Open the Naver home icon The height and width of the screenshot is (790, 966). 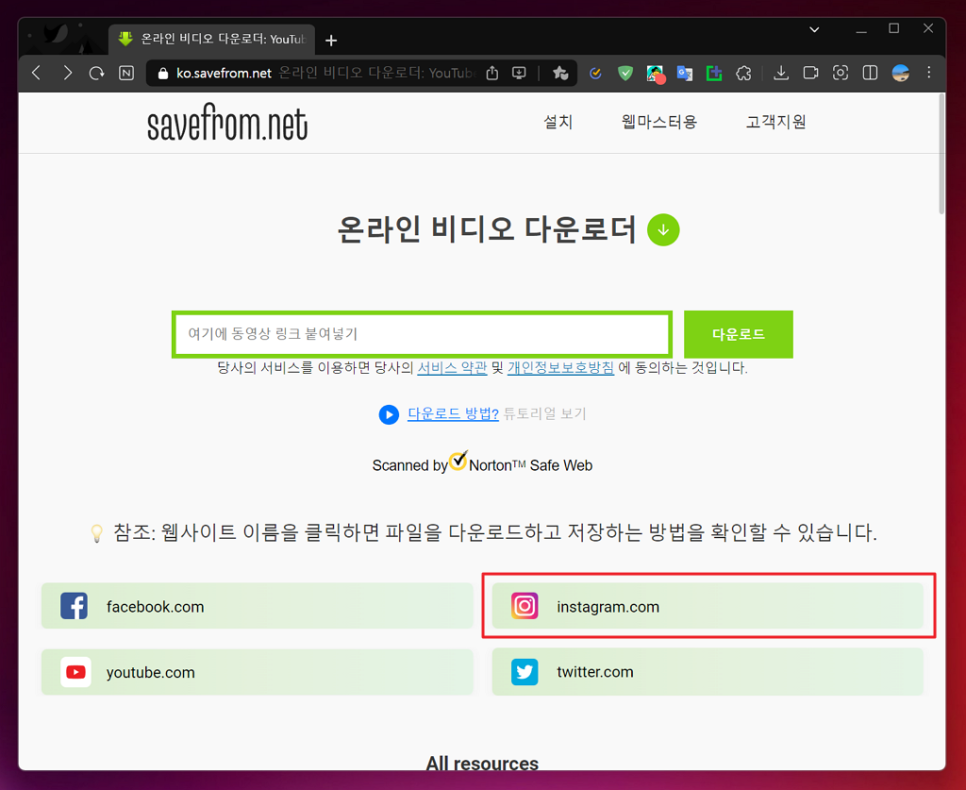coord(126,73)
